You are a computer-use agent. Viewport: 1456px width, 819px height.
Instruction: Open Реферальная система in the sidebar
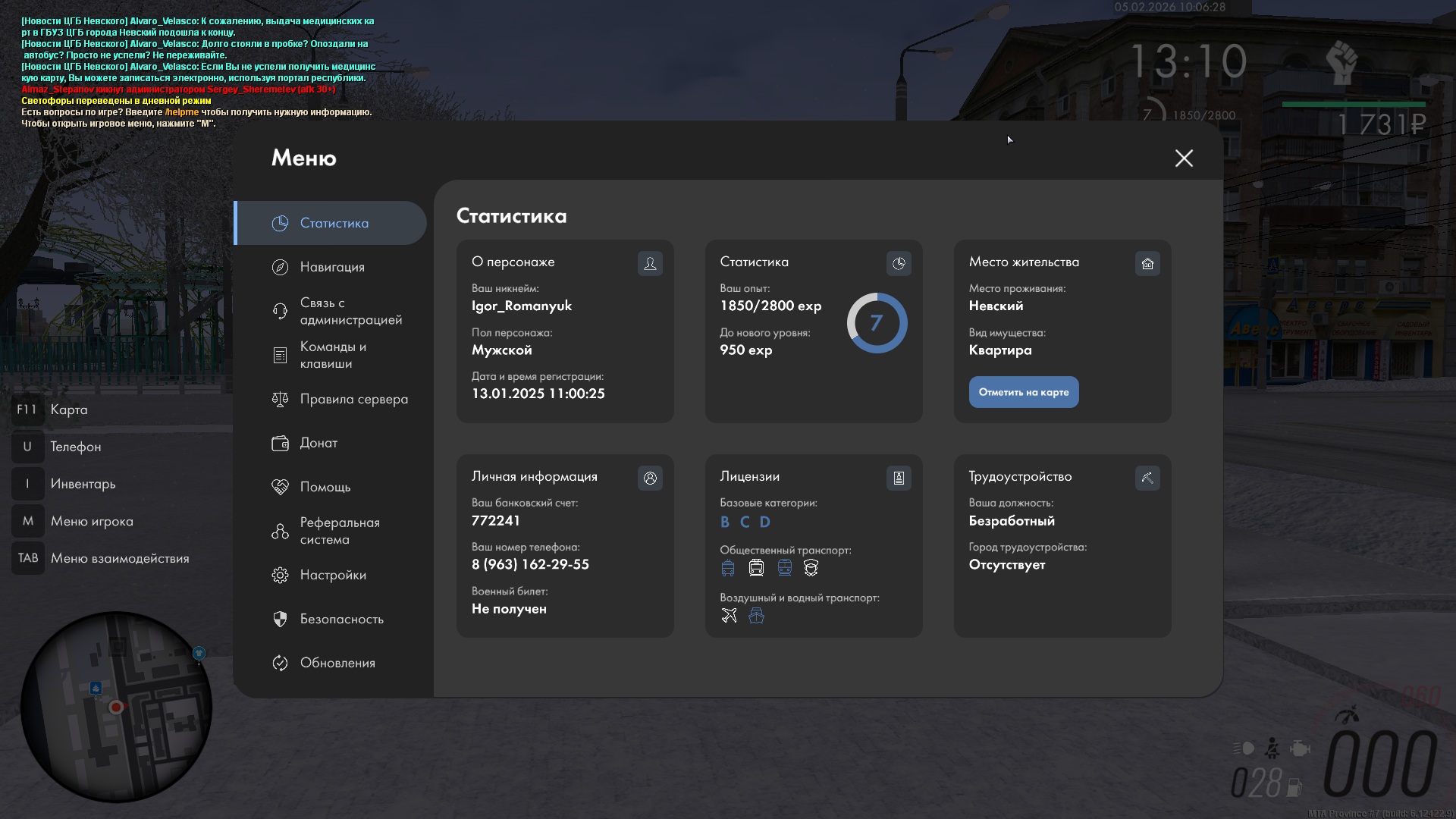(338, 531)
